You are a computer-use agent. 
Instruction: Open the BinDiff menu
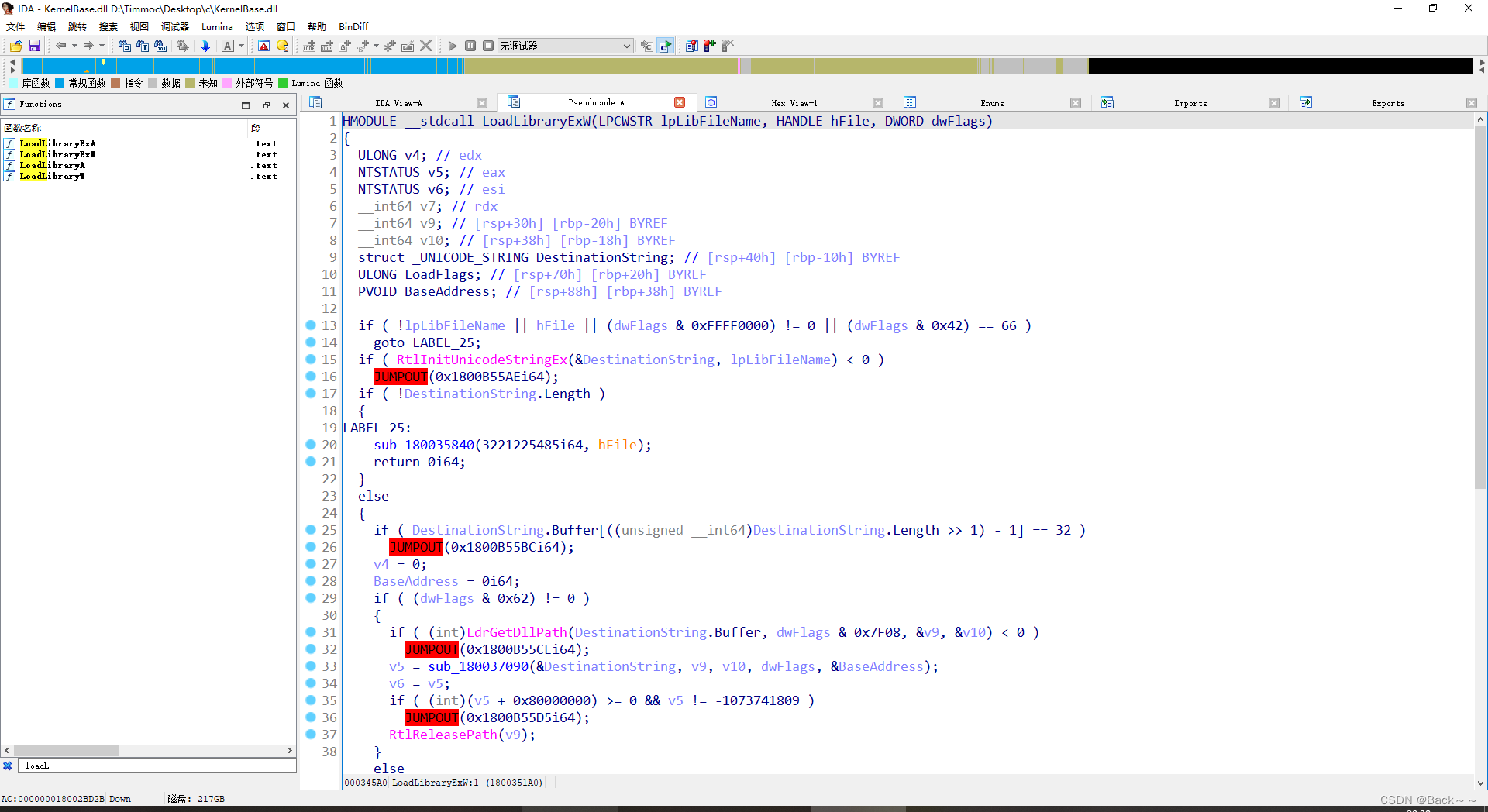click(353, 26)
